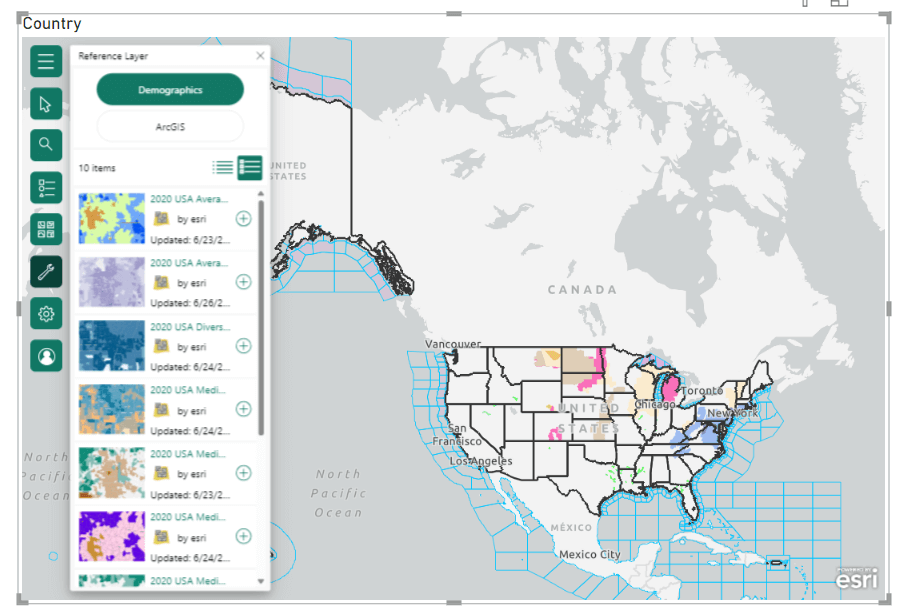Screen dimensions: 897x614
Task: Open the last partially visible 2020 USA Medi... link
Action: 188,581
